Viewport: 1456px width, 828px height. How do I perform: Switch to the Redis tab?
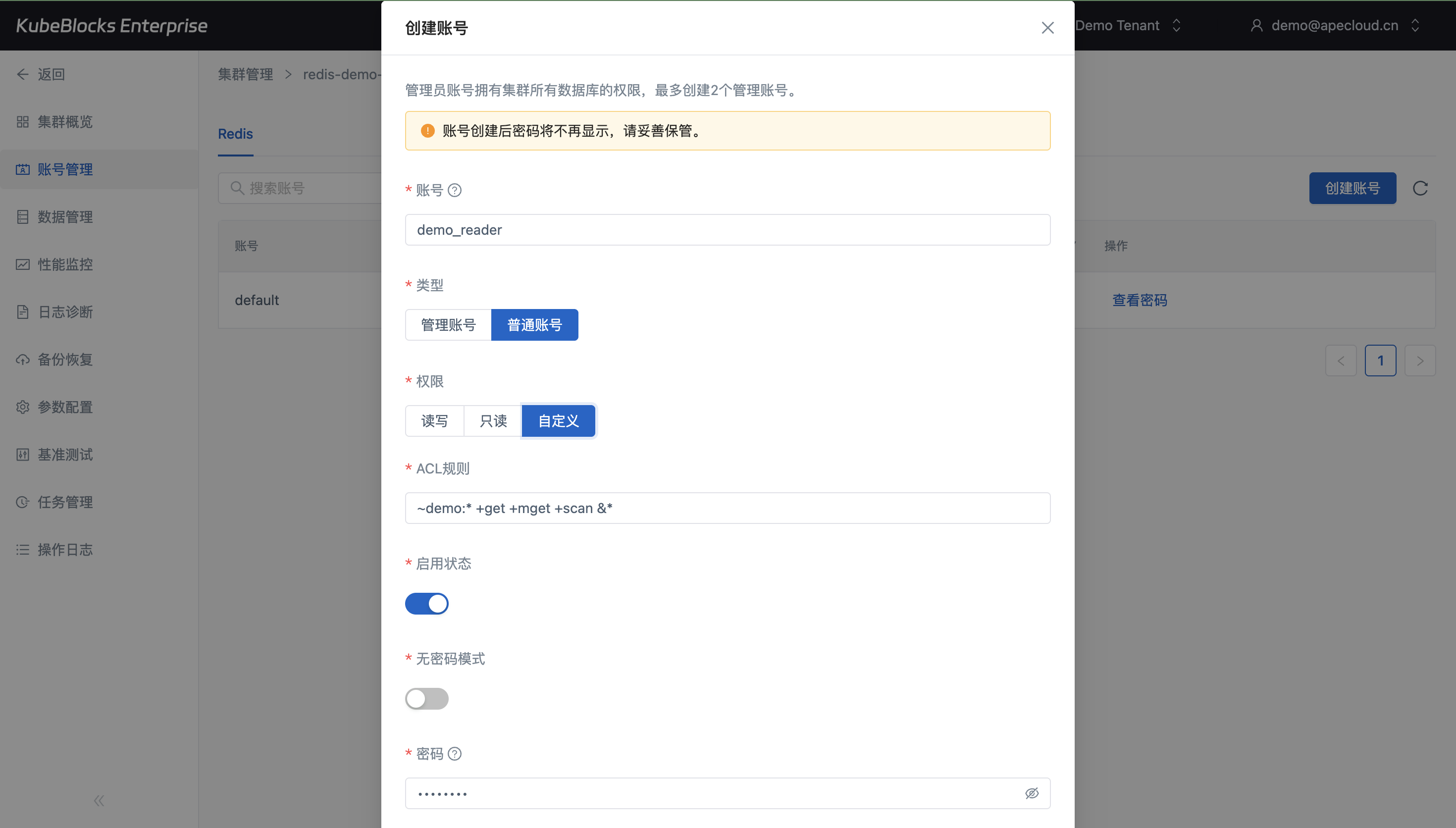point(235,134)
